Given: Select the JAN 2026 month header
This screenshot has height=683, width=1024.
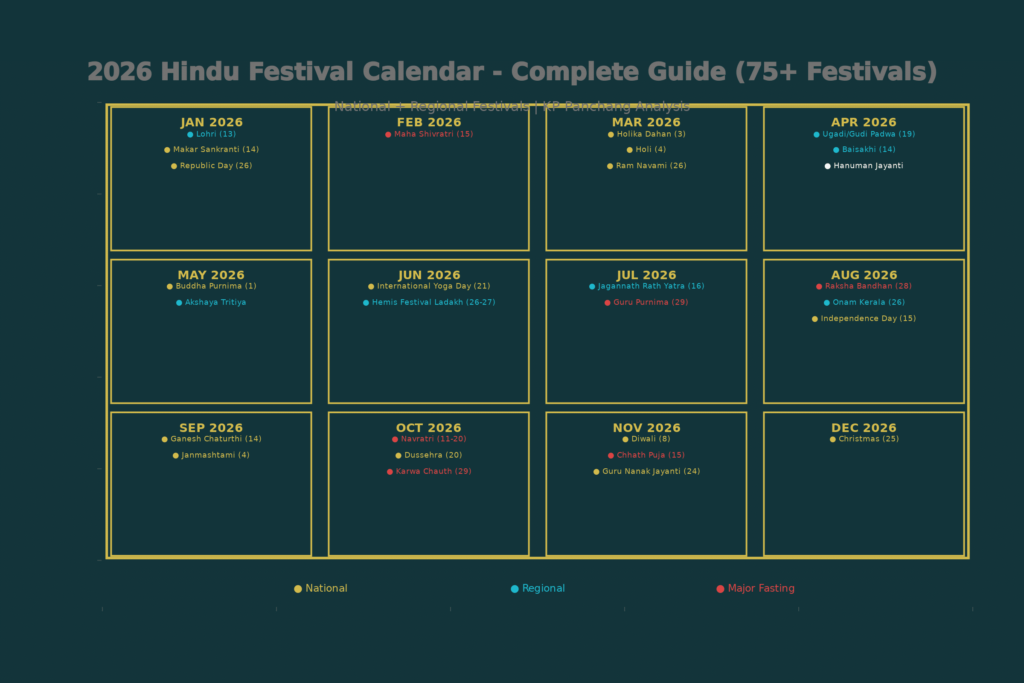Looking at the screenshot, I should (211, 123).
